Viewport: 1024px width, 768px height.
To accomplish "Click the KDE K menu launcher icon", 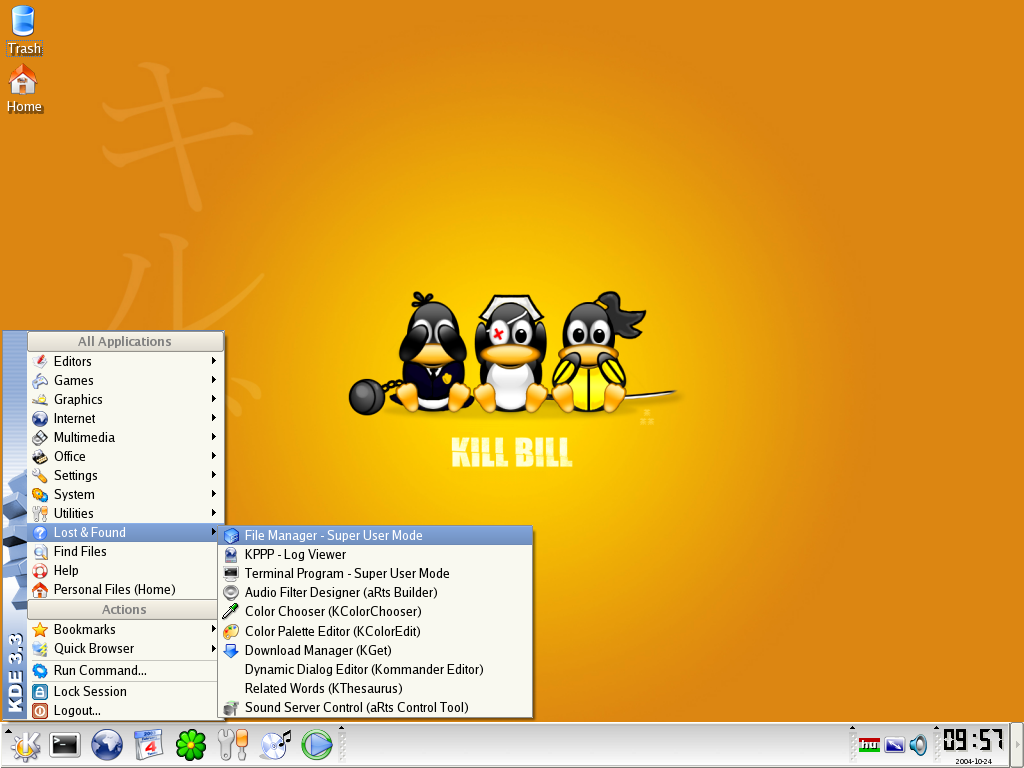I will click(25, 744).
